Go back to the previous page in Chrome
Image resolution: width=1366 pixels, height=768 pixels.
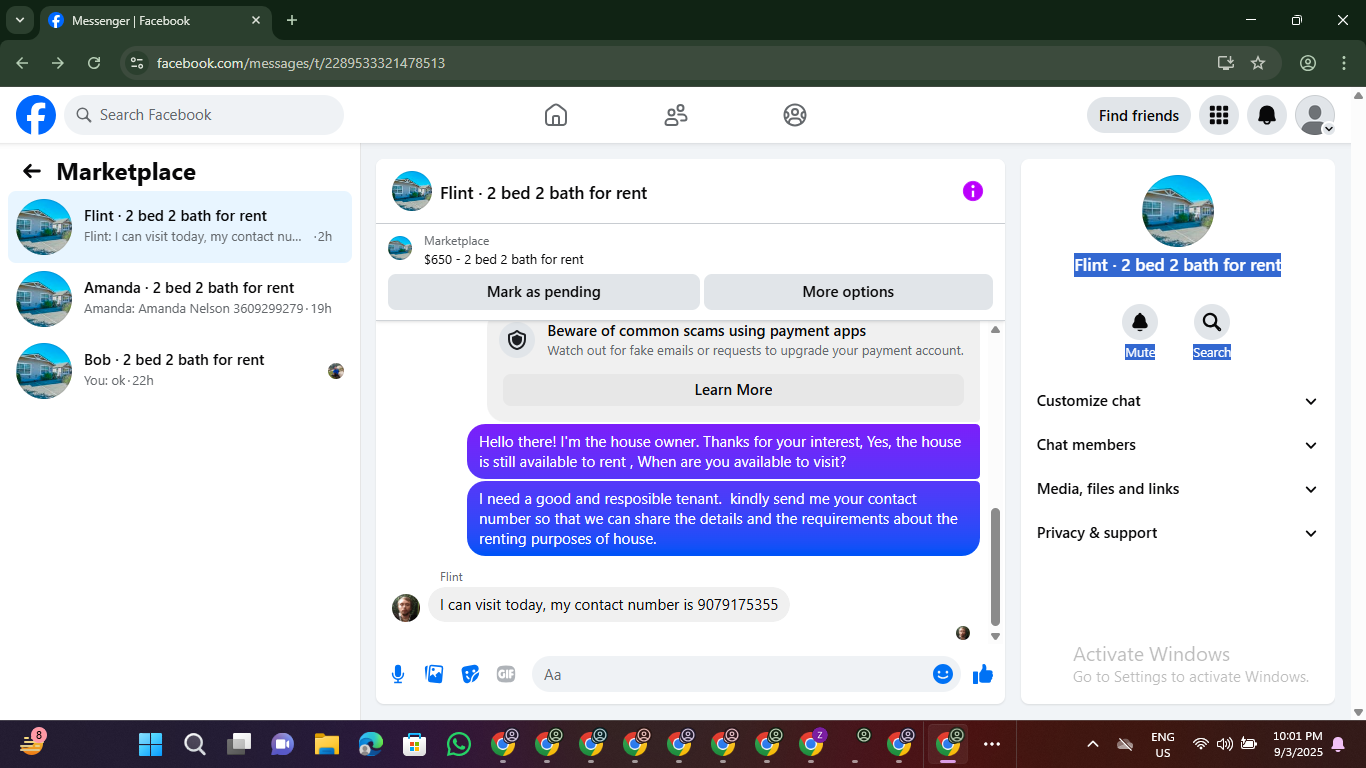[x=22, y=63]
